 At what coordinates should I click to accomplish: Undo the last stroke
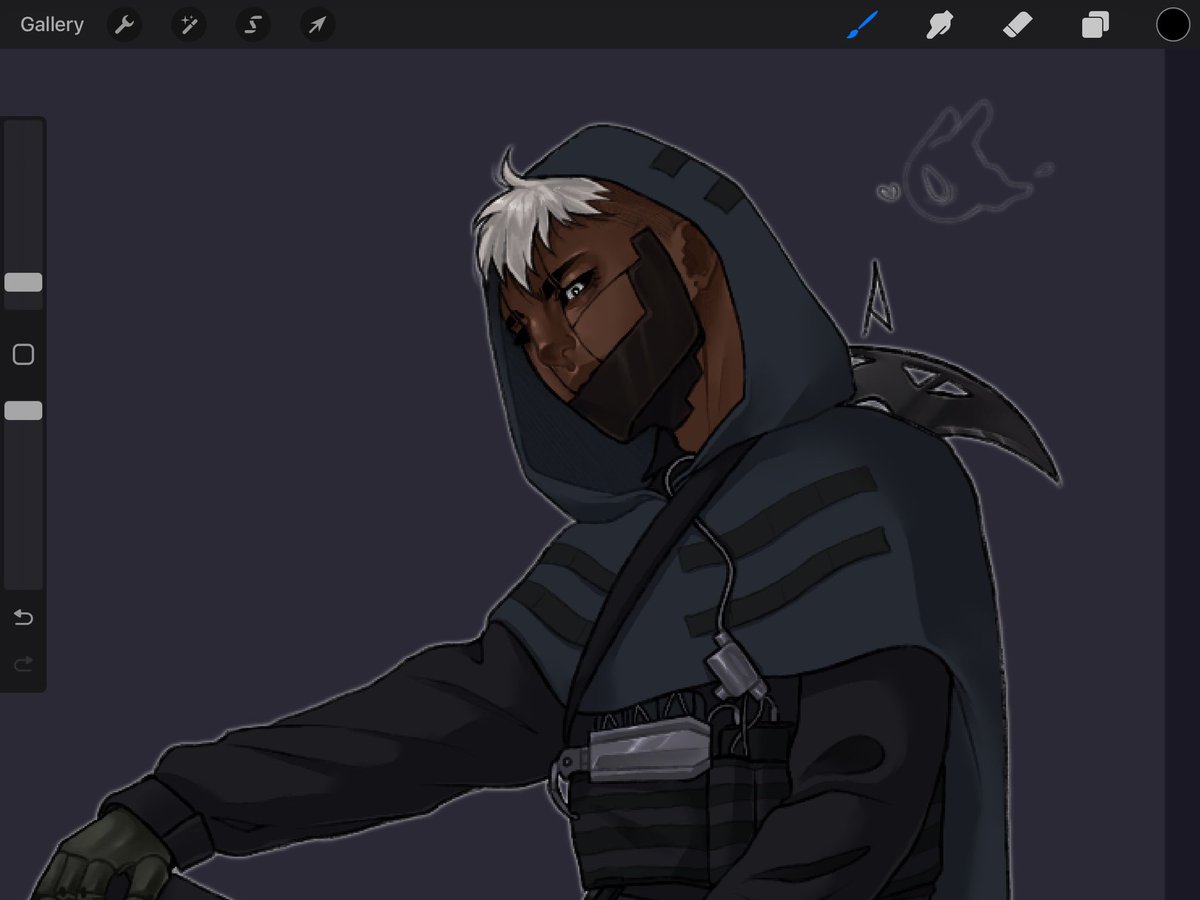(23, 617)
